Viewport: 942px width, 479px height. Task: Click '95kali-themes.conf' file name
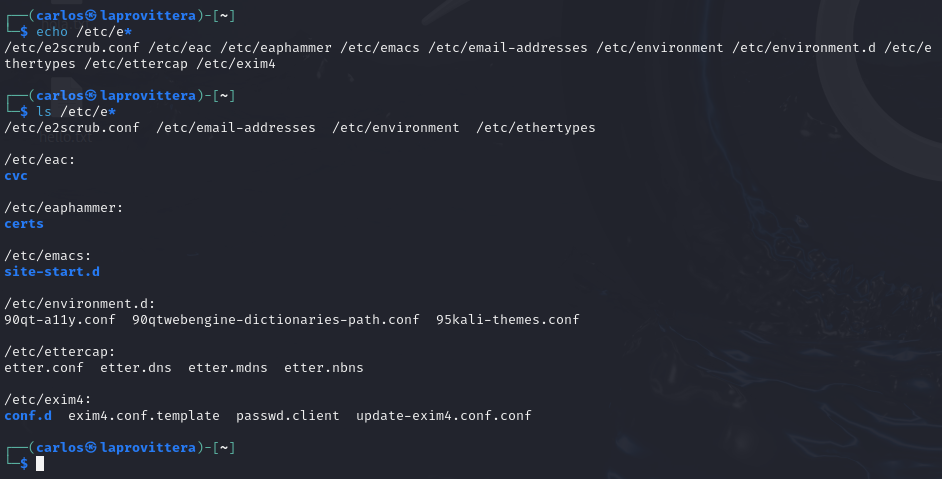pos(508,320)
